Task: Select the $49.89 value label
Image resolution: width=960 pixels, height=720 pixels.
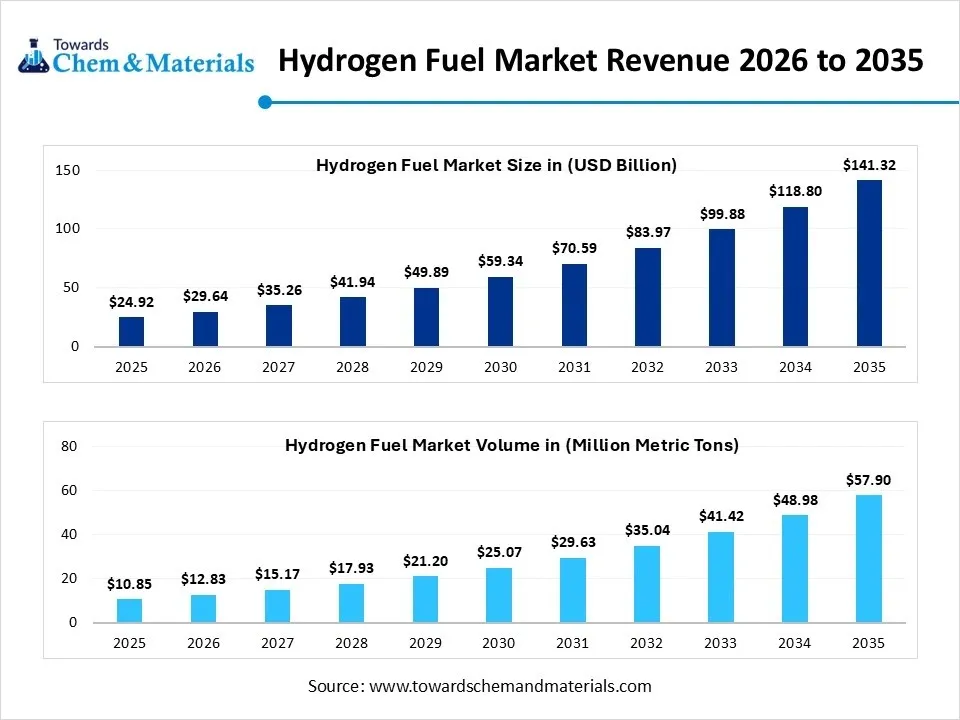Action: 426,272
